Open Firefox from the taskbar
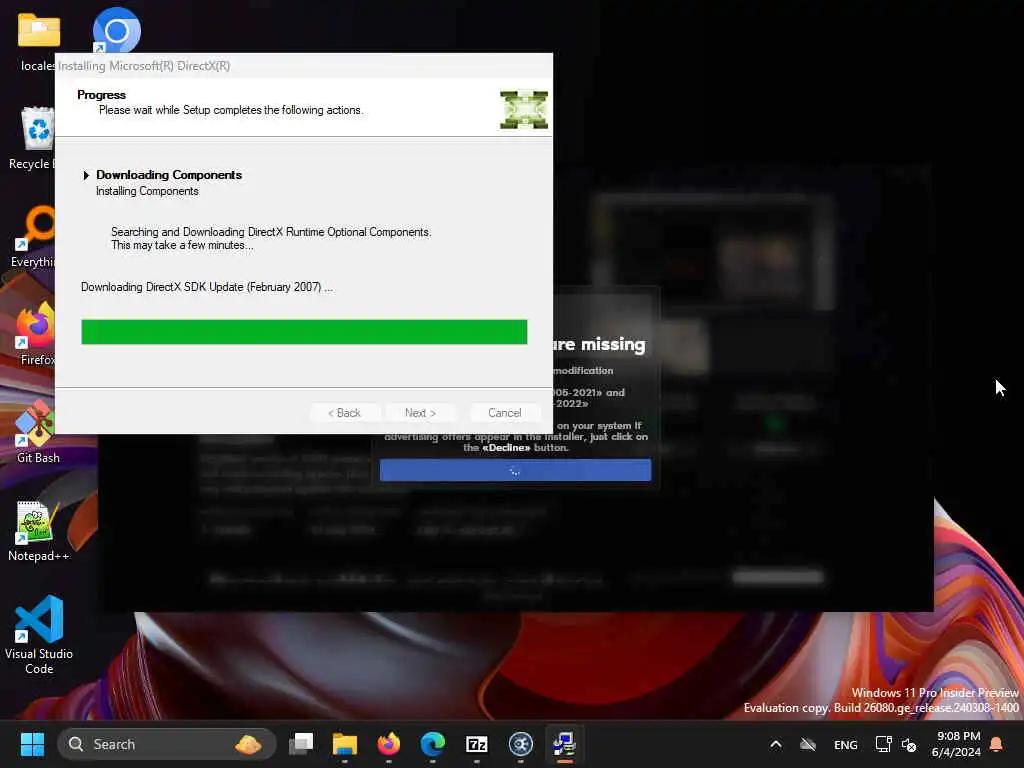This screenshot has width=1024, height=768. coord(389,744)
